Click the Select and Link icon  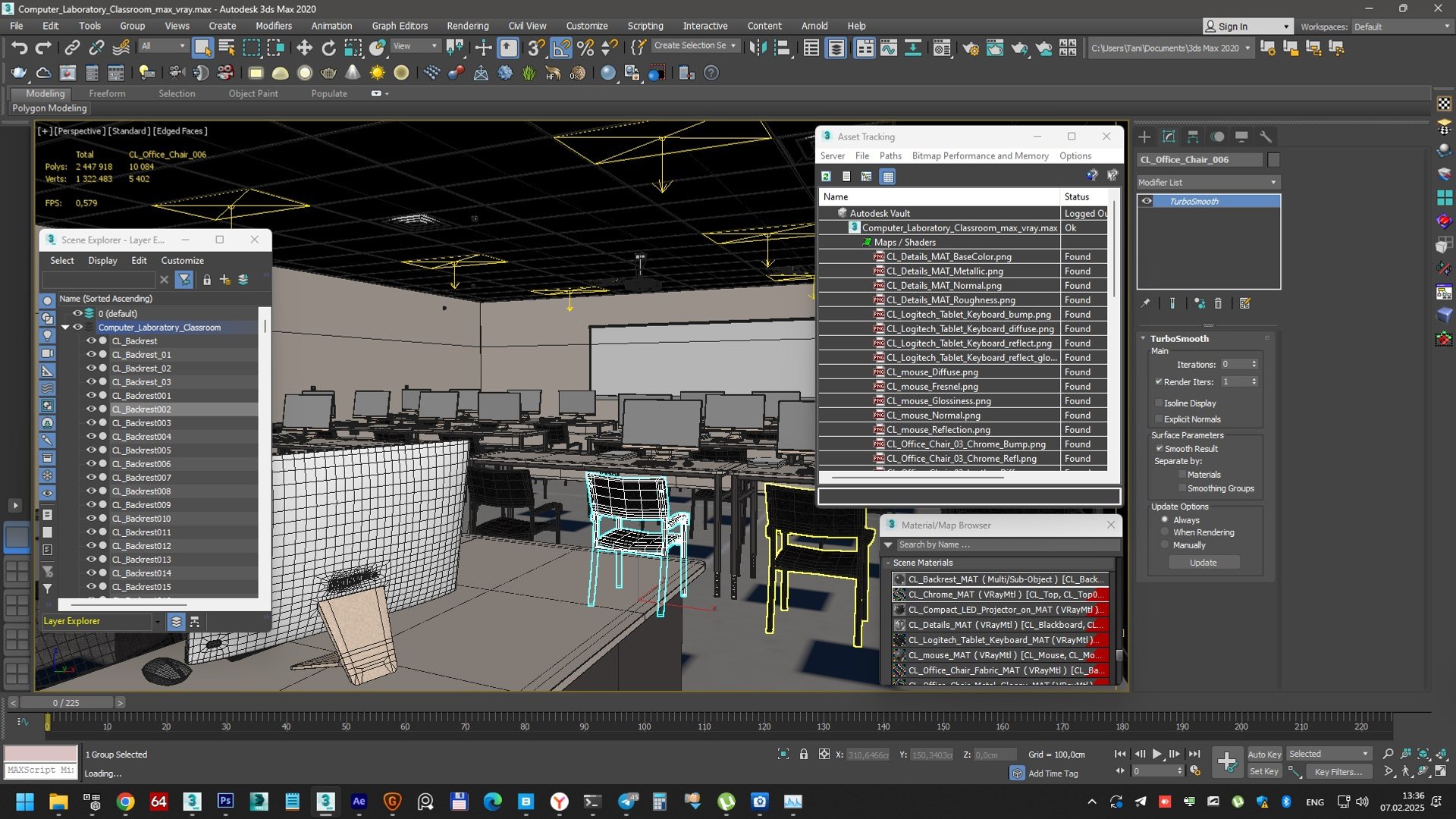[71, 48]
